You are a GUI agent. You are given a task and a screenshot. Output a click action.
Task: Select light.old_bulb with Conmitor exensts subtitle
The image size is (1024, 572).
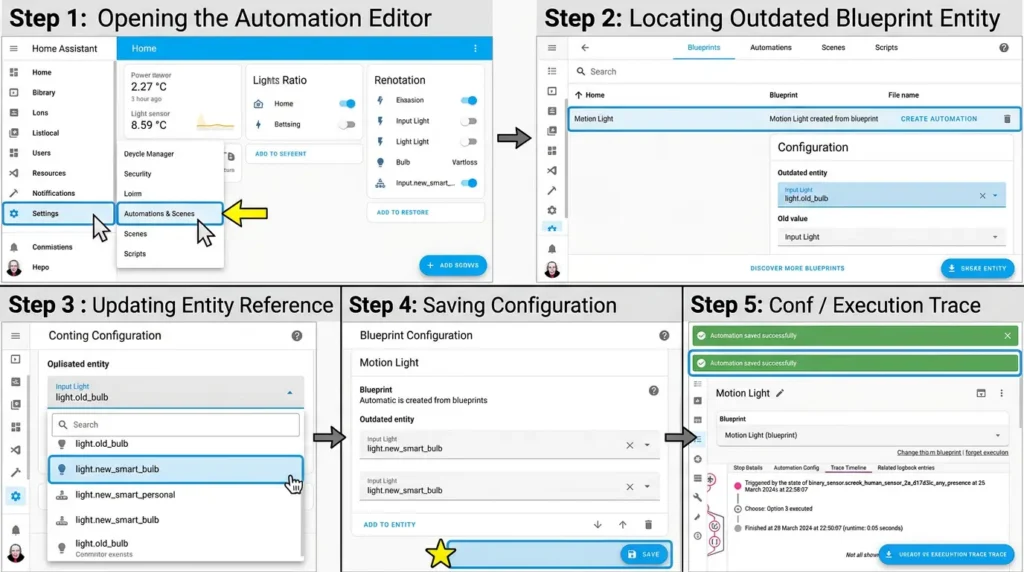click(x=176, y=547)
